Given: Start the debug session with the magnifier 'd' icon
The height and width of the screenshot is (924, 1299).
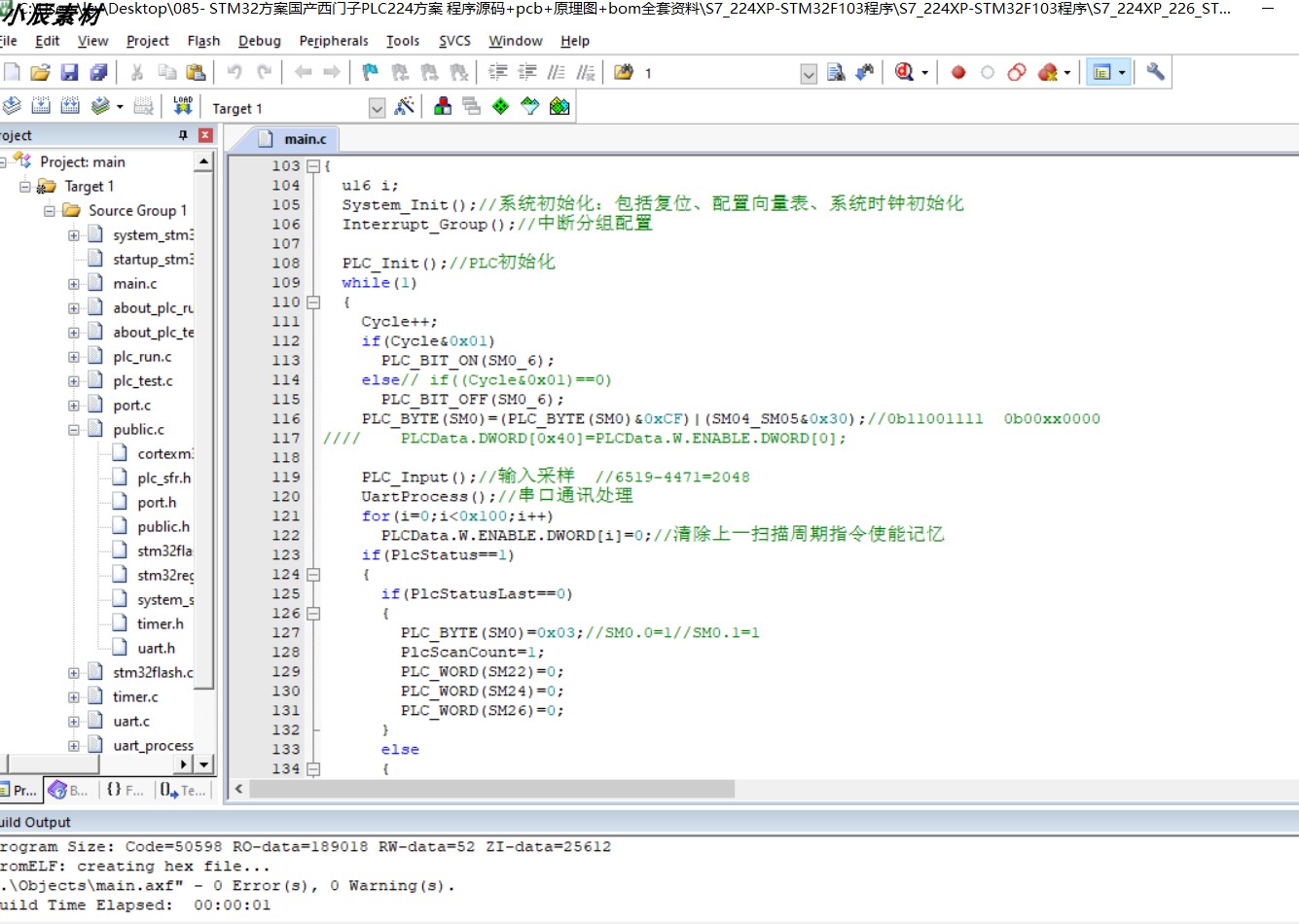Looking at the screenshot, I should (x=904, y=72).
